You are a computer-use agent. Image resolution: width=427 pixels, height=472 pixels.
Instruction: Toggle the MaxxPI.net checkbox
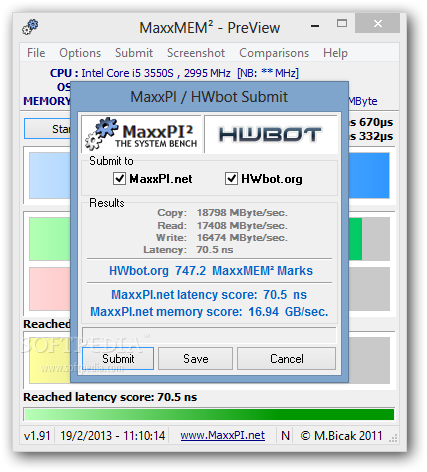pos(119,179)
